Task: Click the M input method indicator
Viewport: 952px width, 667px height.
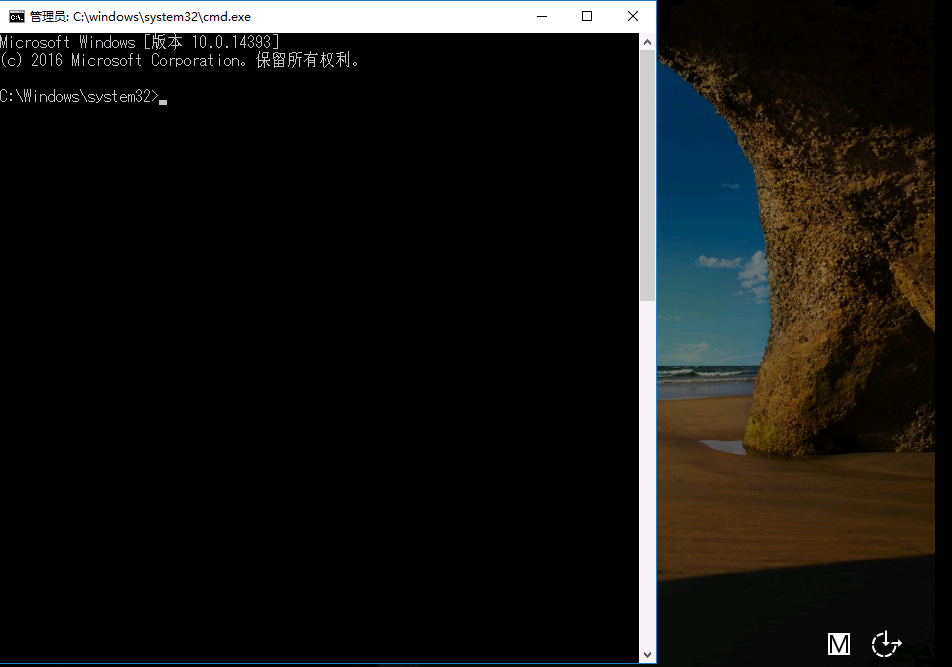Action: tap(838, 645)
